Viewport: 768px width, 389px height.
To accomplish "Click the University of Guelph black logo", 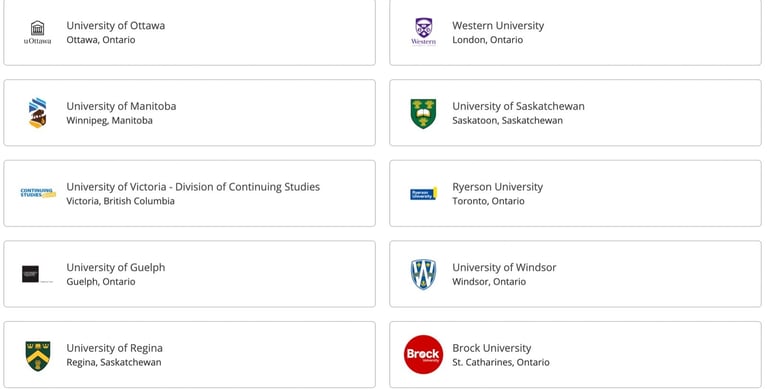I will coord(37,274).
